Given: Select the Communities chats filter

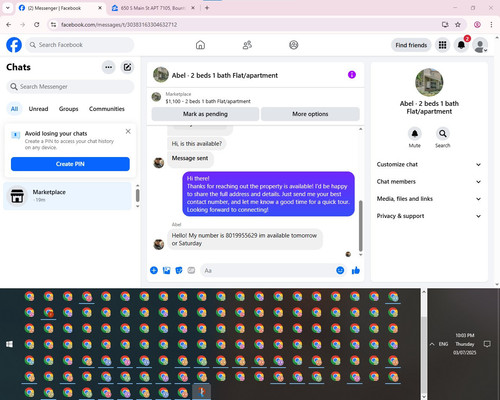Looking at the screenshot, I should (x=107, y=109).
